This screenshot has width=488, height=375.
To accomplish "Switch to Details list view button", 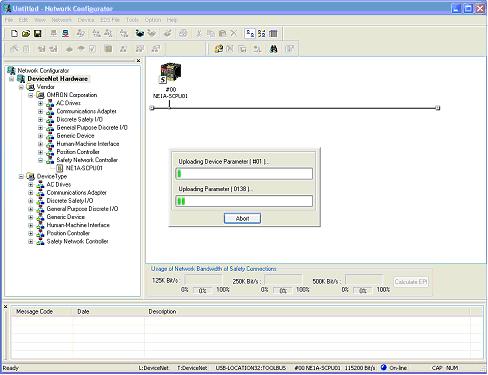I will 273,33.
